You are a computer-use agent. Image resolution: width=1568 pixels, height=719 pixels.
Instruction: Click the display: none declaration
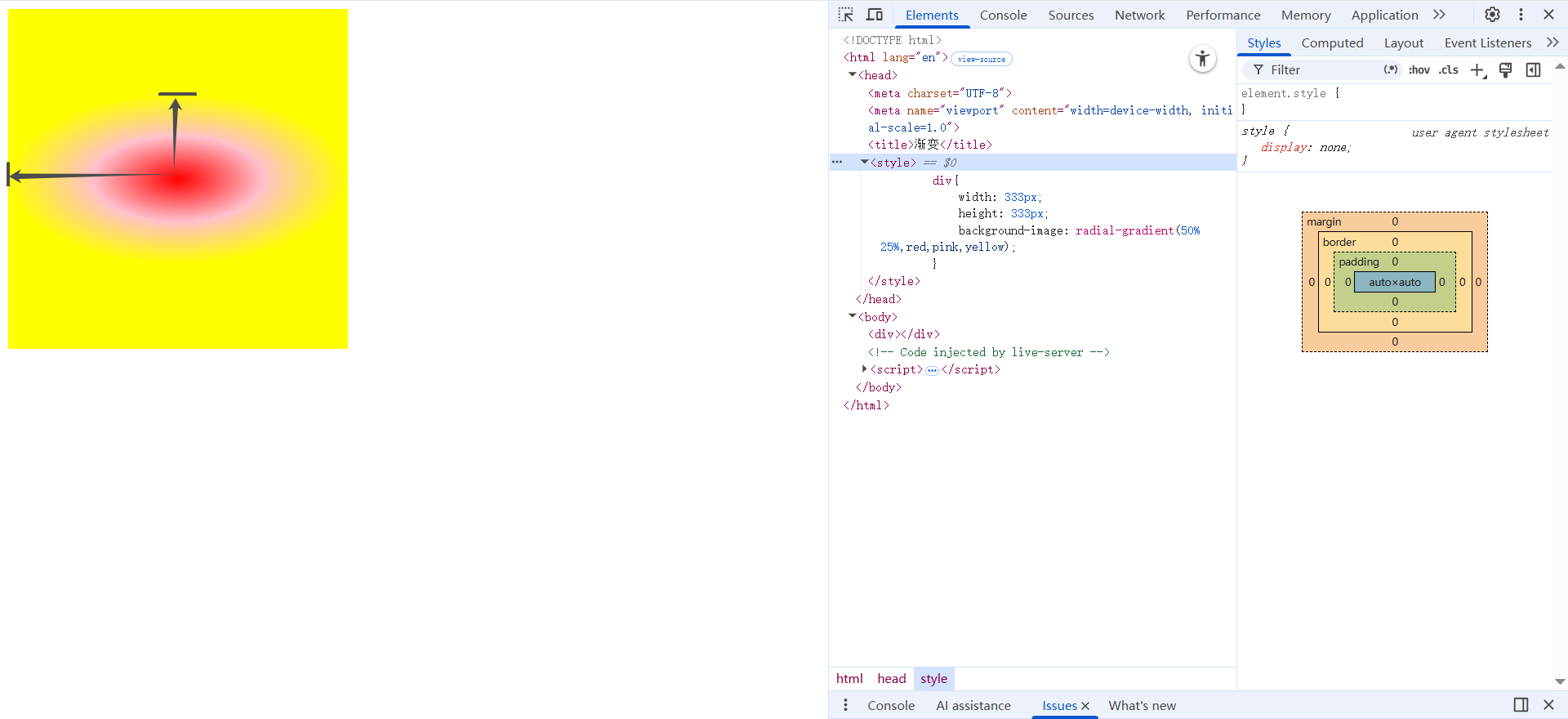[1305, 148]
